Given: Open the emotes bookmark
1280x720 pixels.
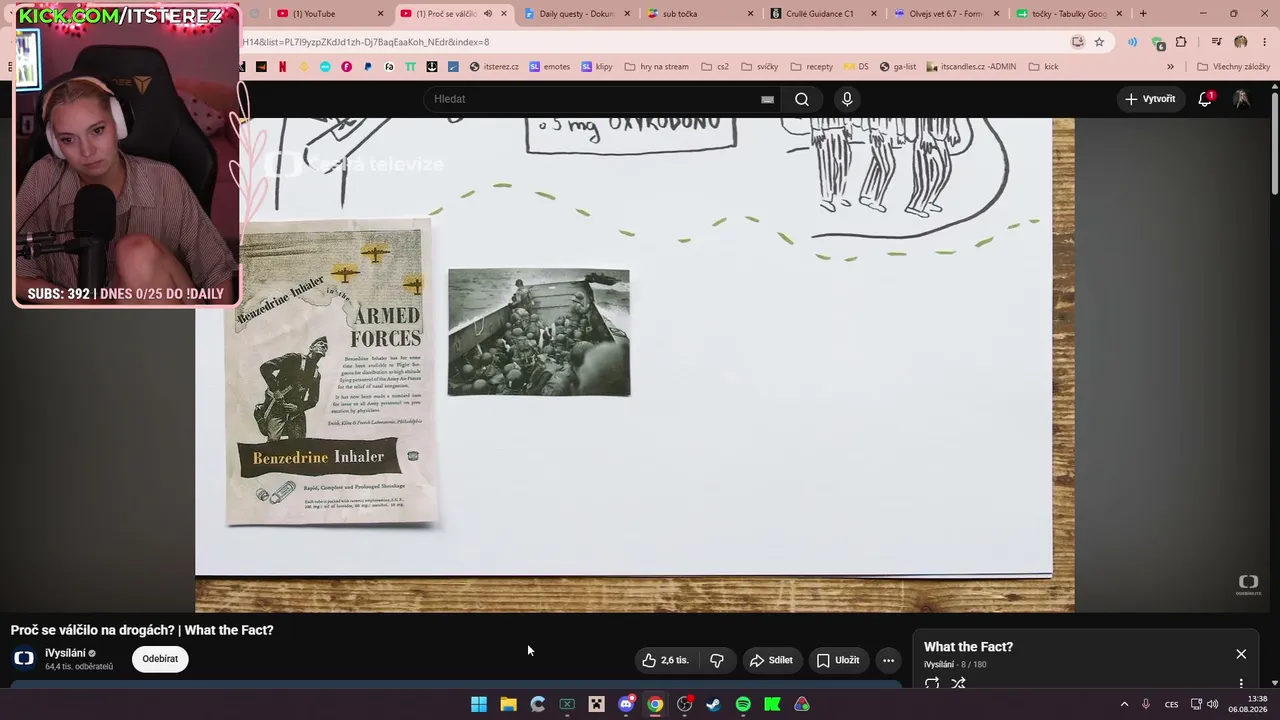Looking at the screenshot, I should 550,67.
